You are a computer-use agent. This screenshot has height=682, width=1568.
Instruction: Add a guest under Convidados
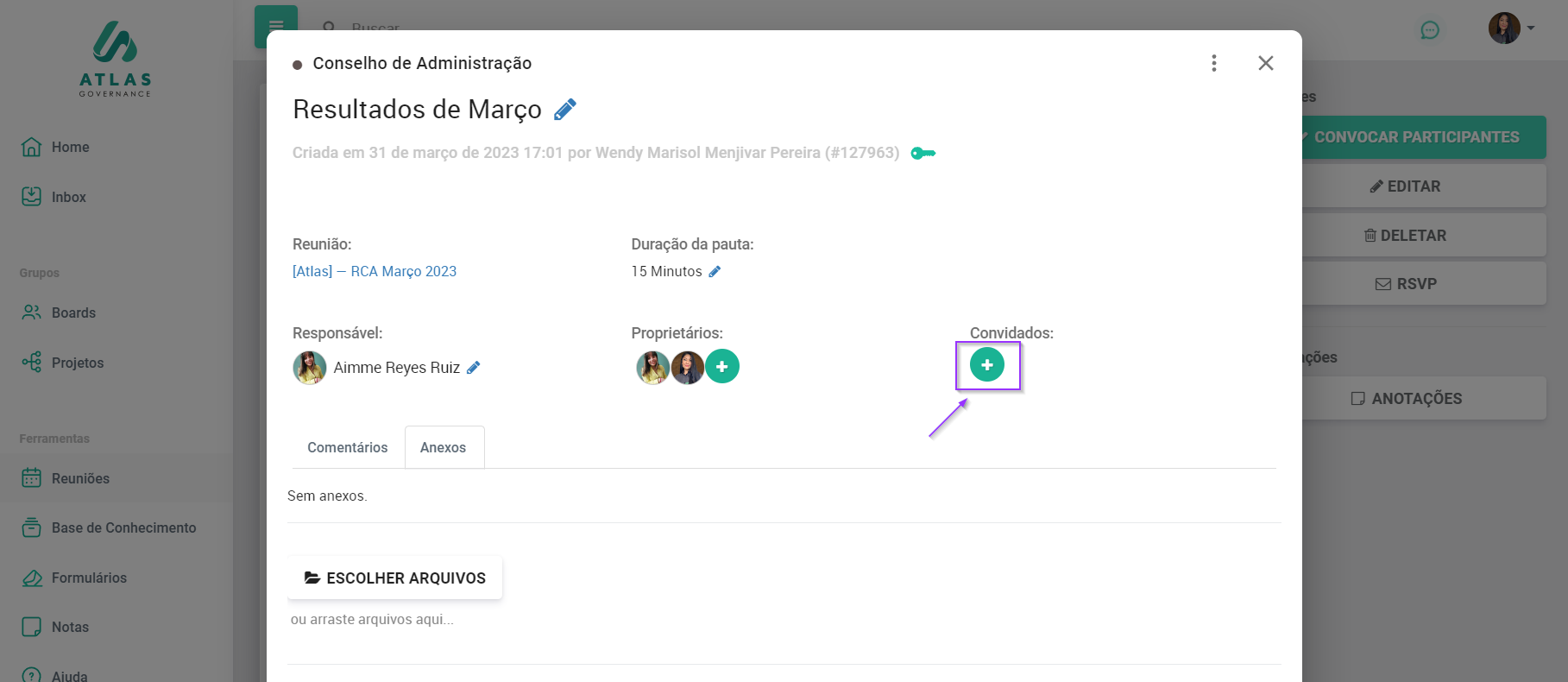point(987,365)
